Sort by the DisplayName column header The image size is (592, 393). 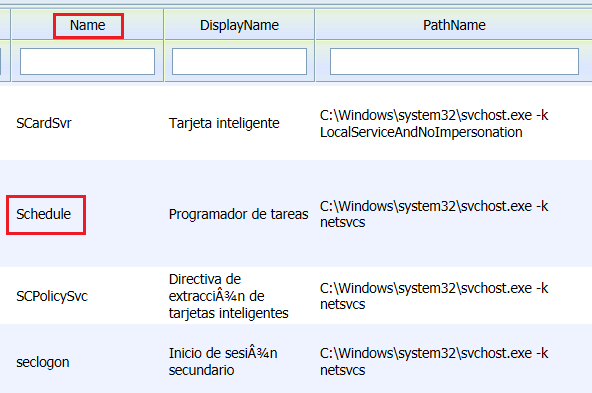pos(239,25)
